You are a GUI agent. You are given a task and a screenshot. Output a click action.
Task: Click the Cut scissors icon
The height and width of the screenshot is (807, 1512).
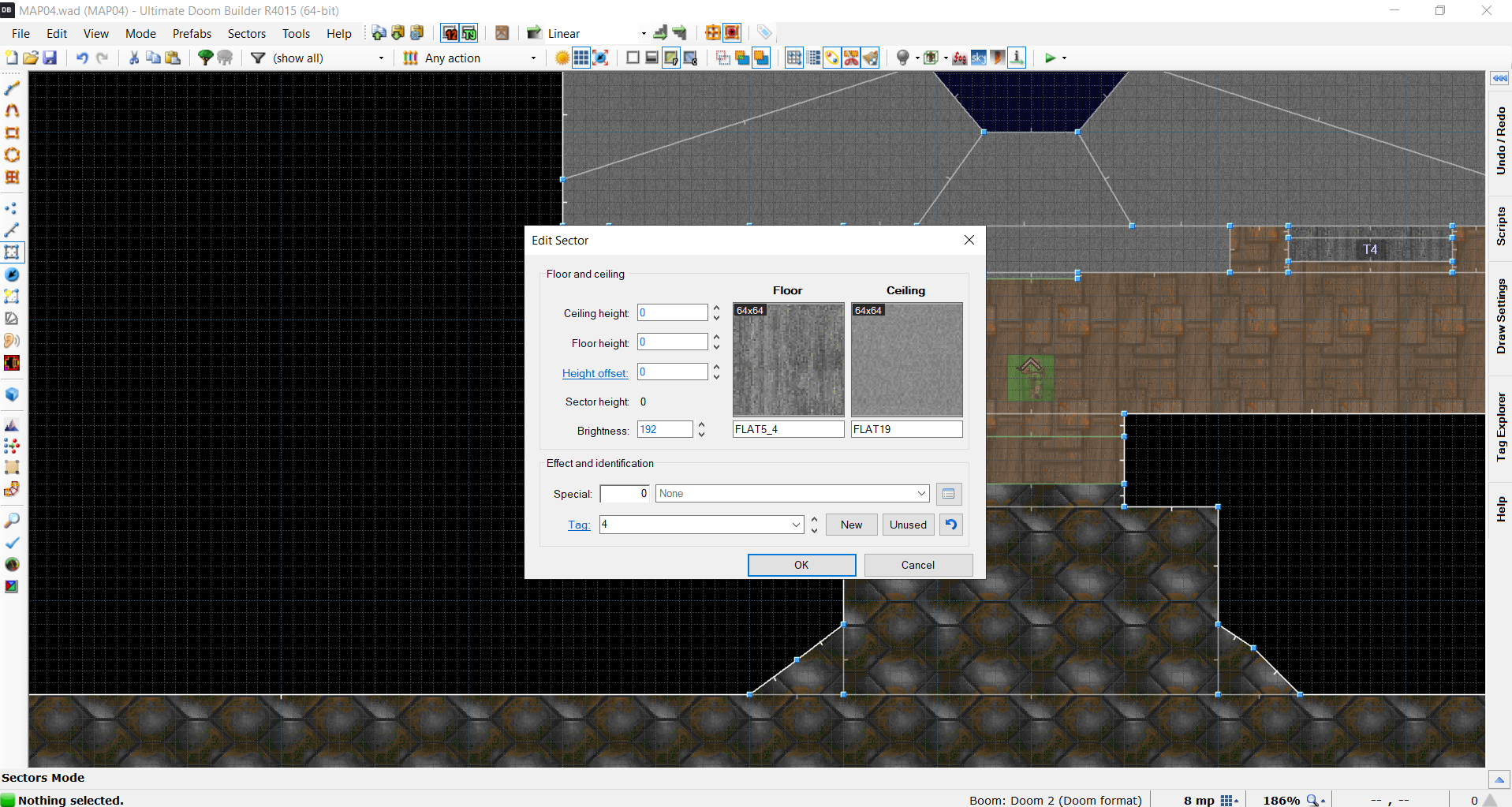click(134, 58)
